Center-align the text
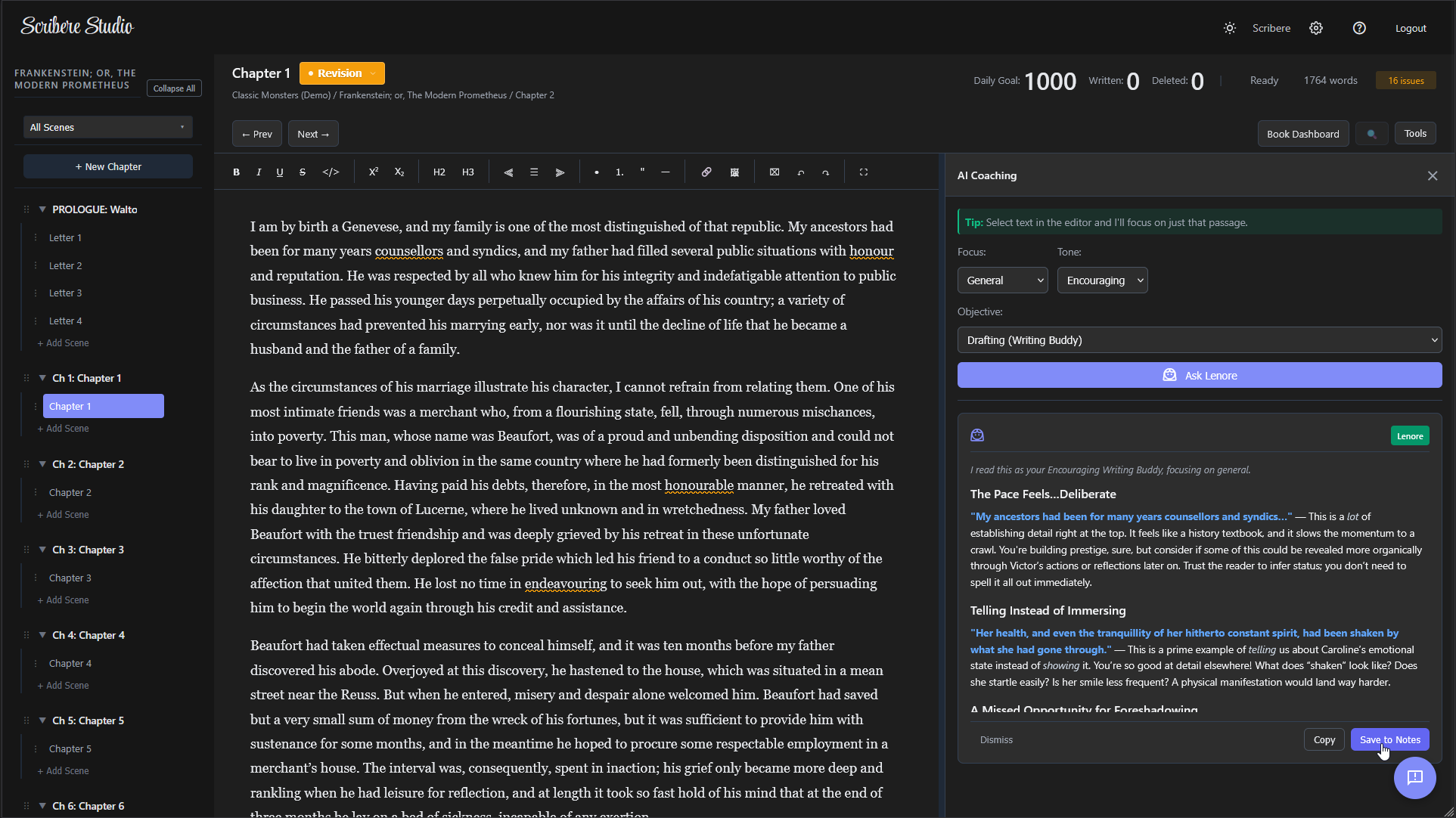 (534, 172)
